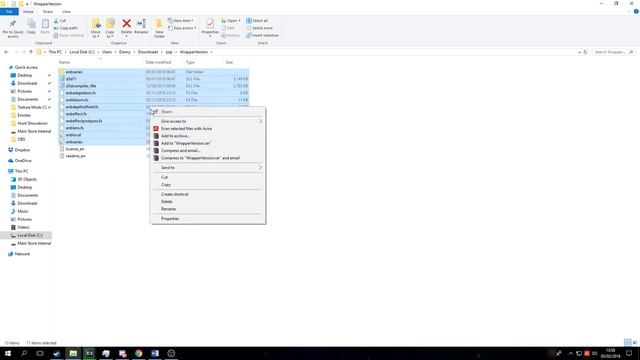
Task: Switch to the Share ribbon tab
Action: tap(48, 11)
